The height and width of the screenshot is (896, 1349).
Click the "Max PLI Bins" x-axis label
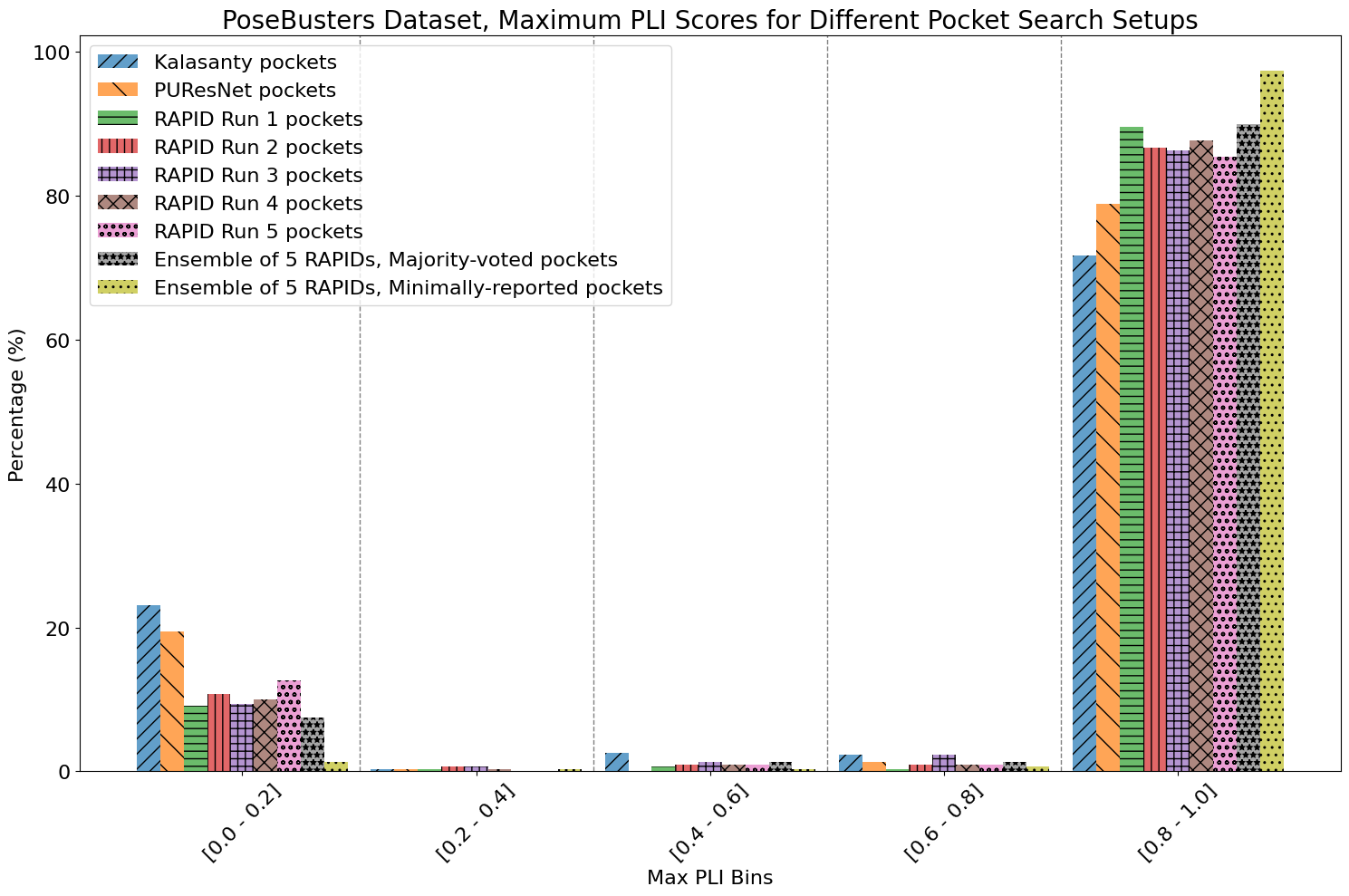[709, 877]
